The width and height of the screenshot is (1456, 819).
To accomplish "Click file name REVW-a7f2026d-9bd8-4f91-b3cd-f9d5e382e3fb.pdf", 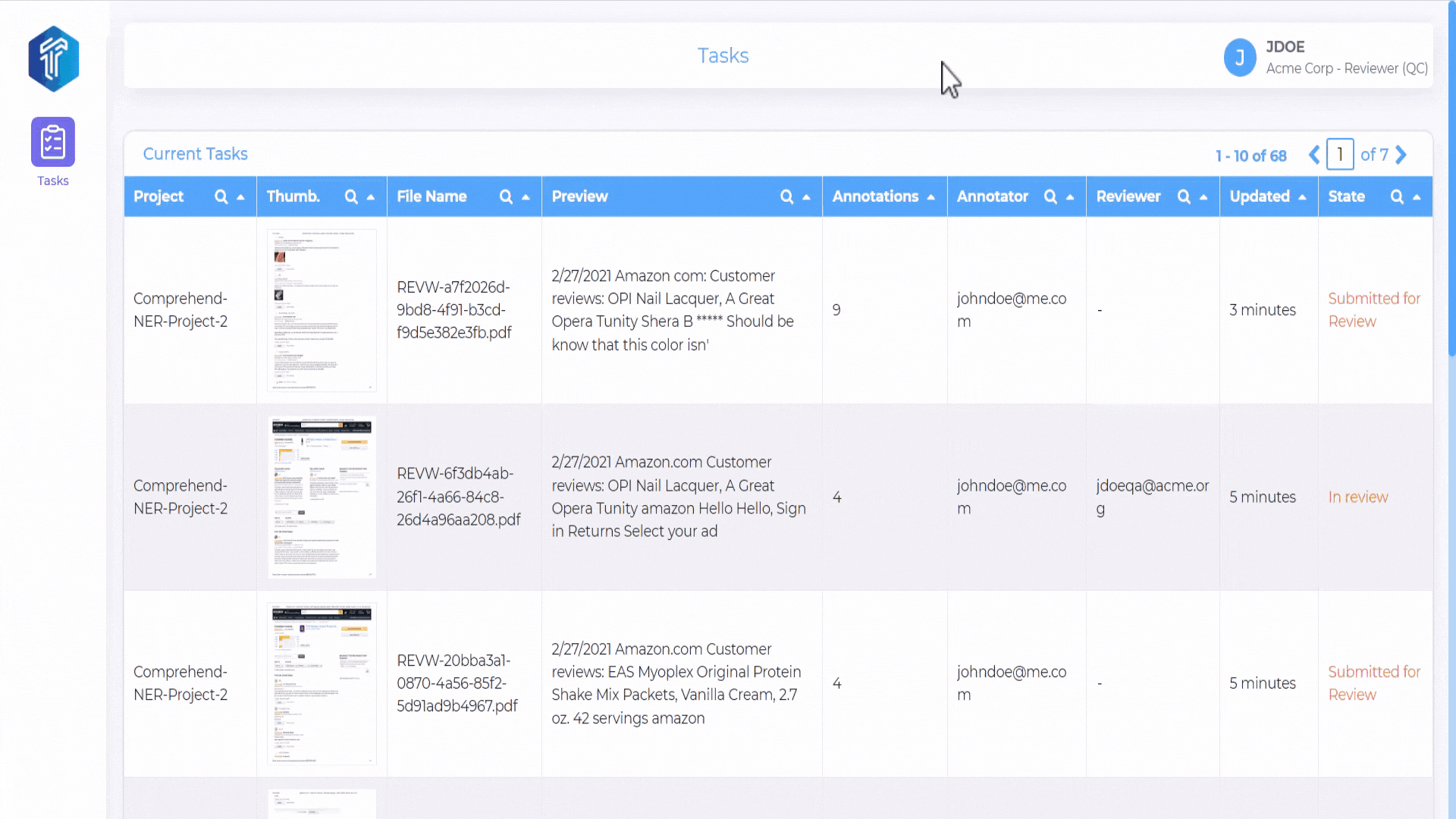I will coord(454,310).
